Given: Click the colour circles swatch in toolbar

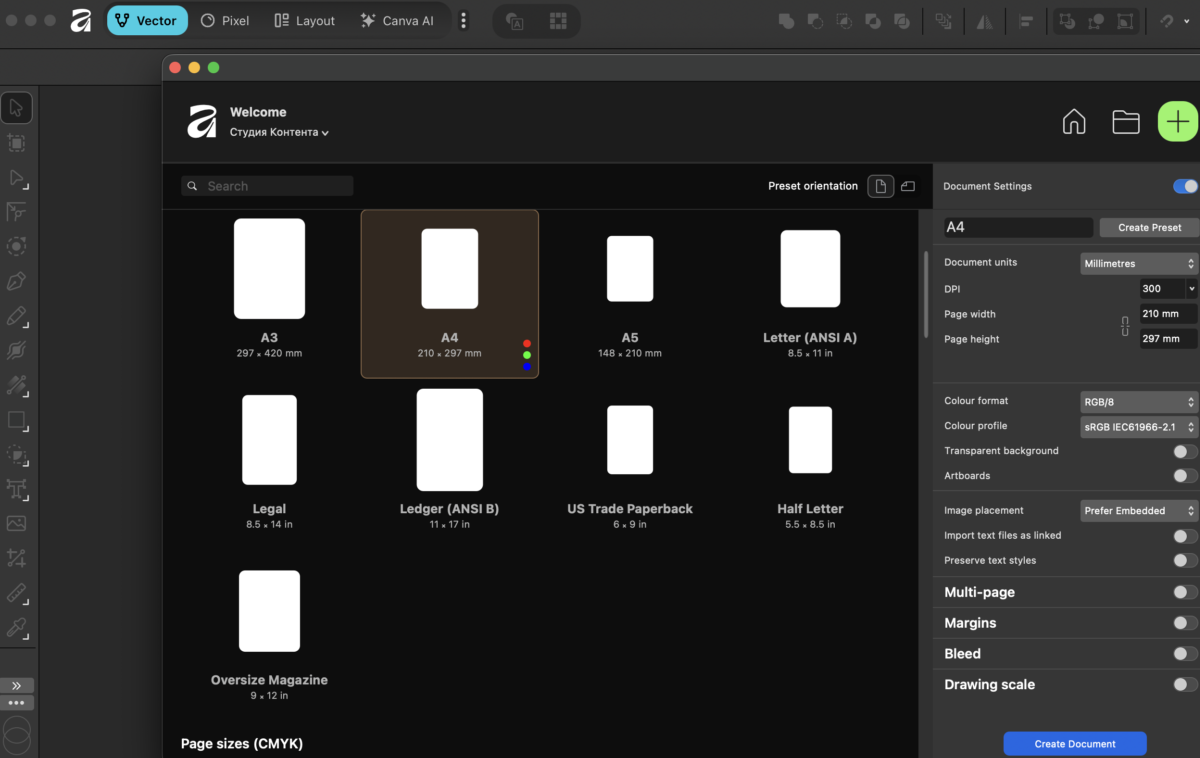Looking at the screenshot, I should pyautogui.click(x=17, y=734).
